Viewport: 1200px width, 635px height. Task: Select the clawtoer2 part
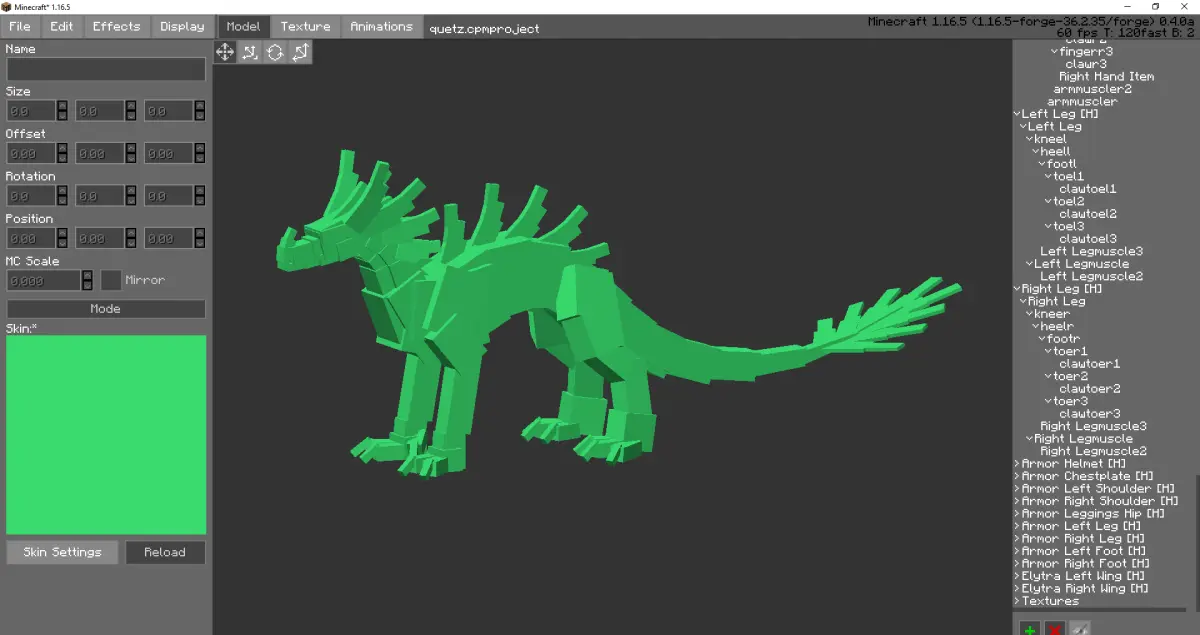pyautogui.click(x=1090, y=389)
